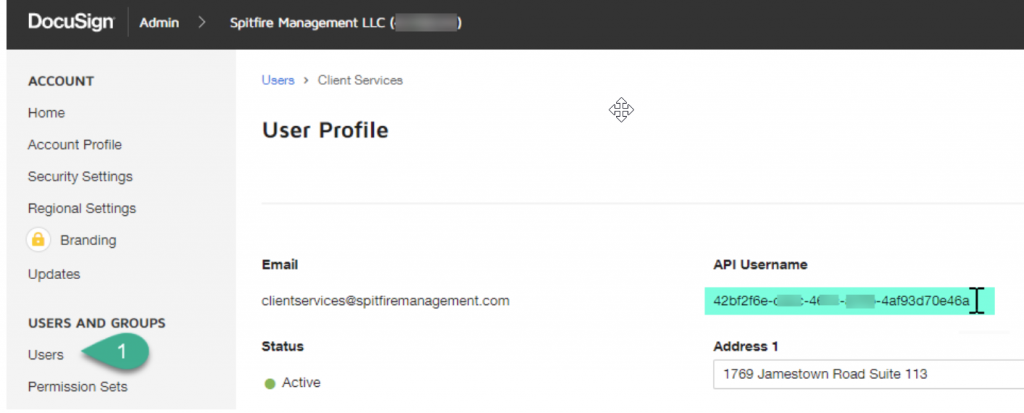Open Account Profile page

tap(74, 144)
